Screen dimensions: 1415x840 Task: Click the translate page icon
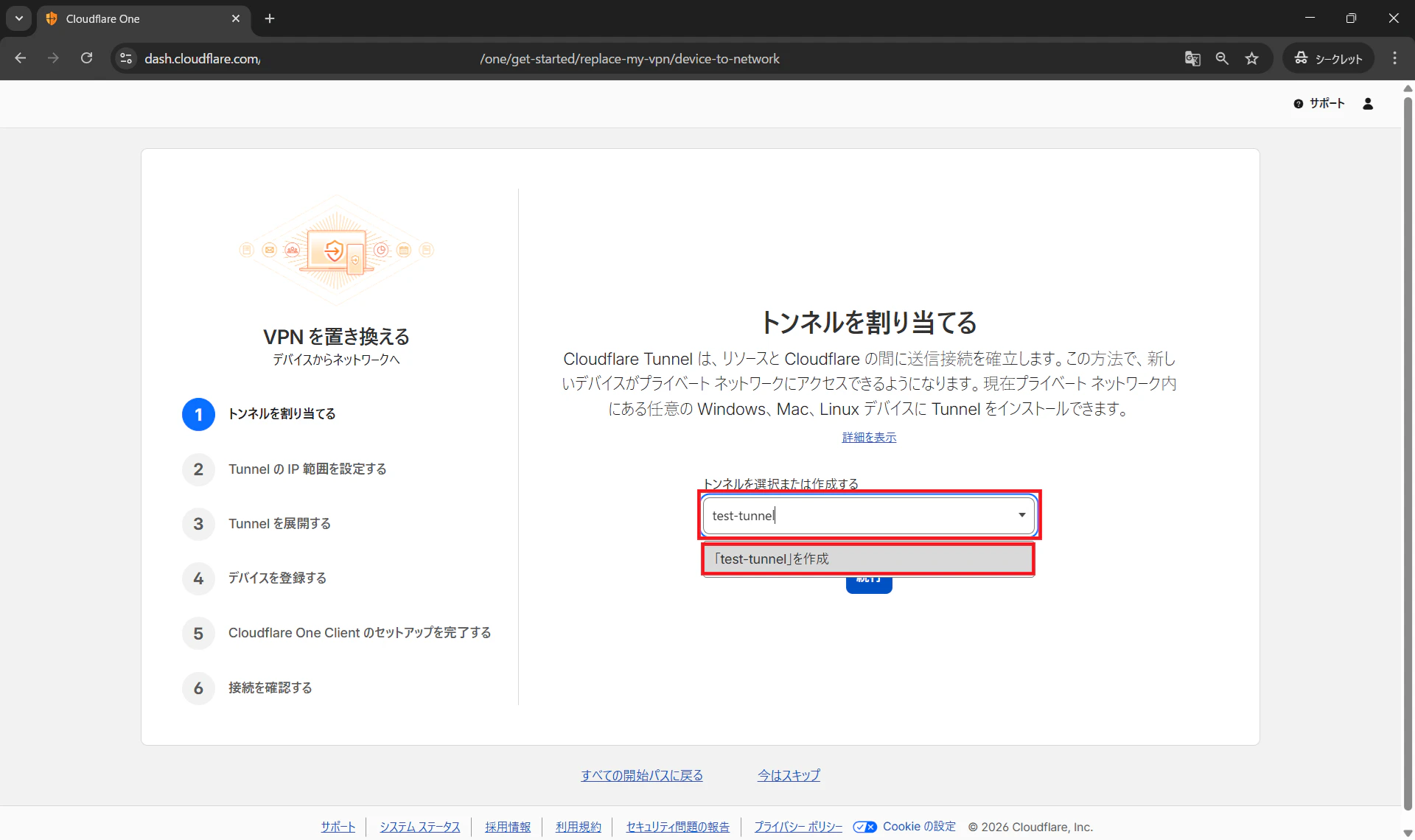coord(1192,58)
